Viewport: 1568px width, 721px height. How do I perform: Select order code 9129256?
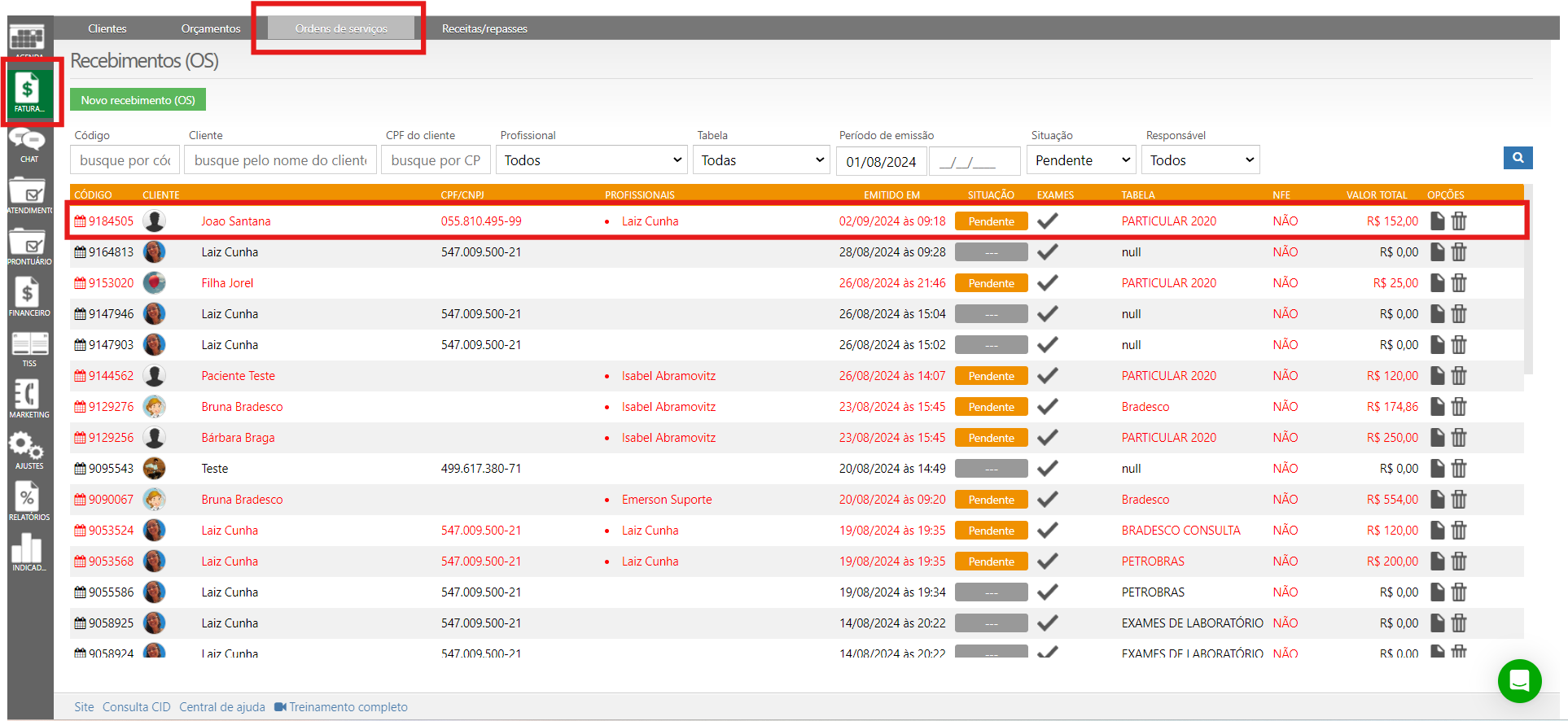coord(111,438)
